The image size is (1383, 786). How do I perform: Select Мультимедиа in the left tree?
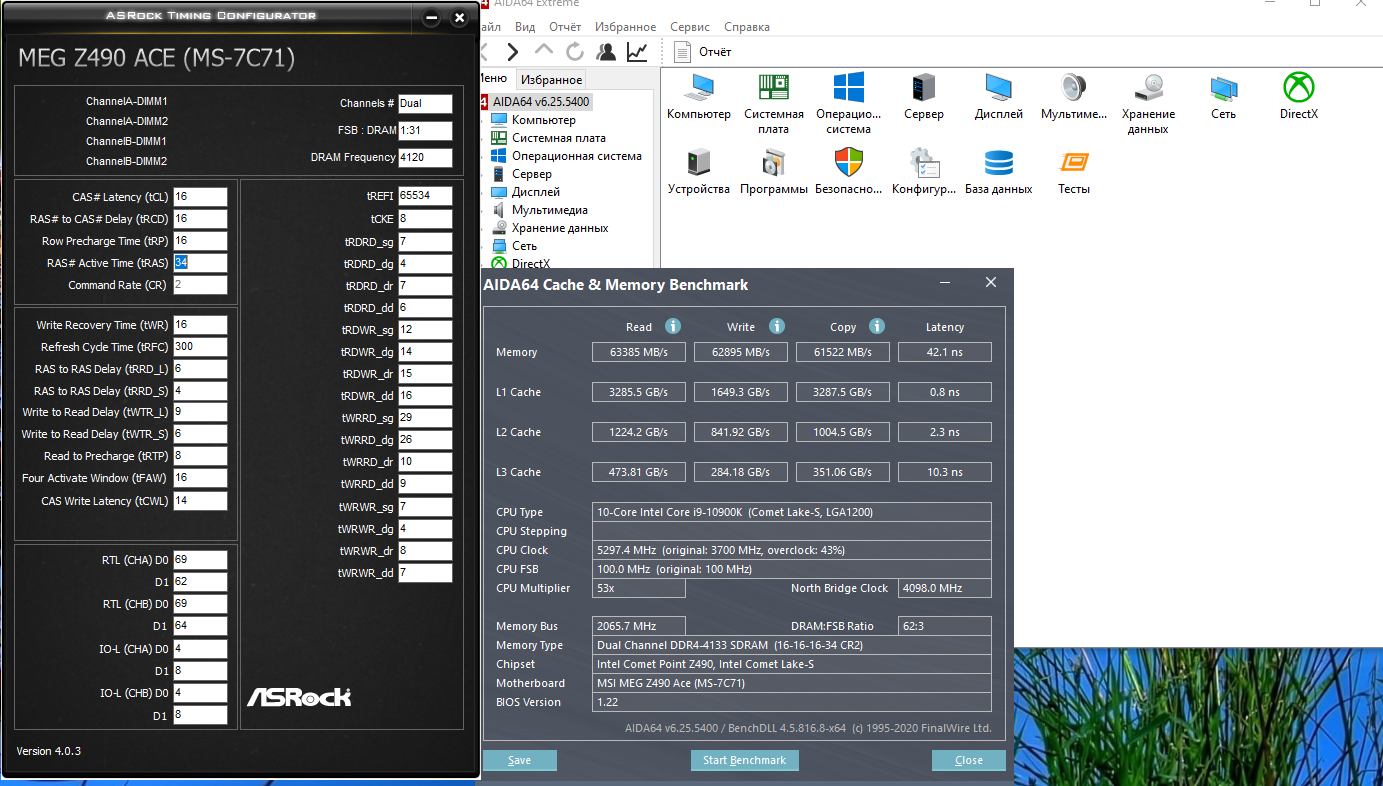549,210
